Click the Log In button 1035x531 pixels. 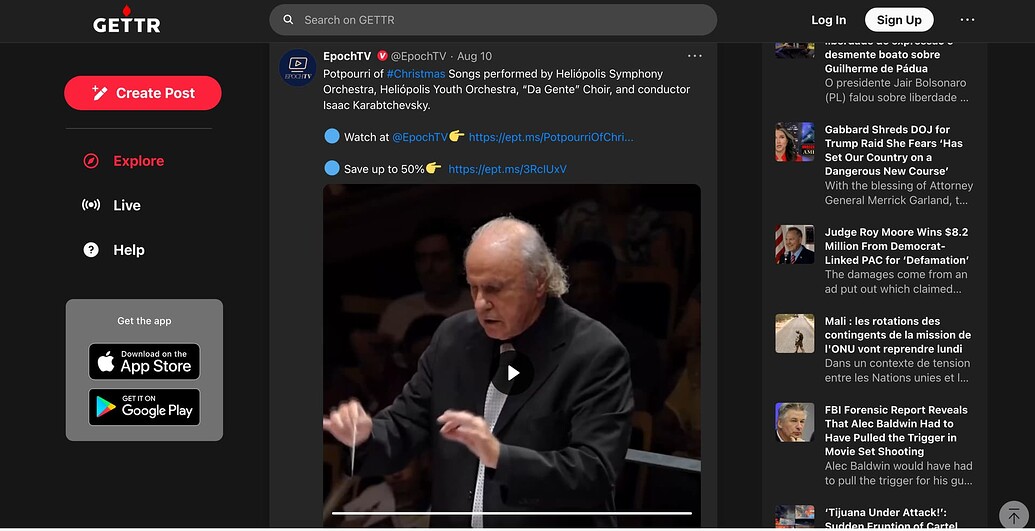tap(828, 20)
